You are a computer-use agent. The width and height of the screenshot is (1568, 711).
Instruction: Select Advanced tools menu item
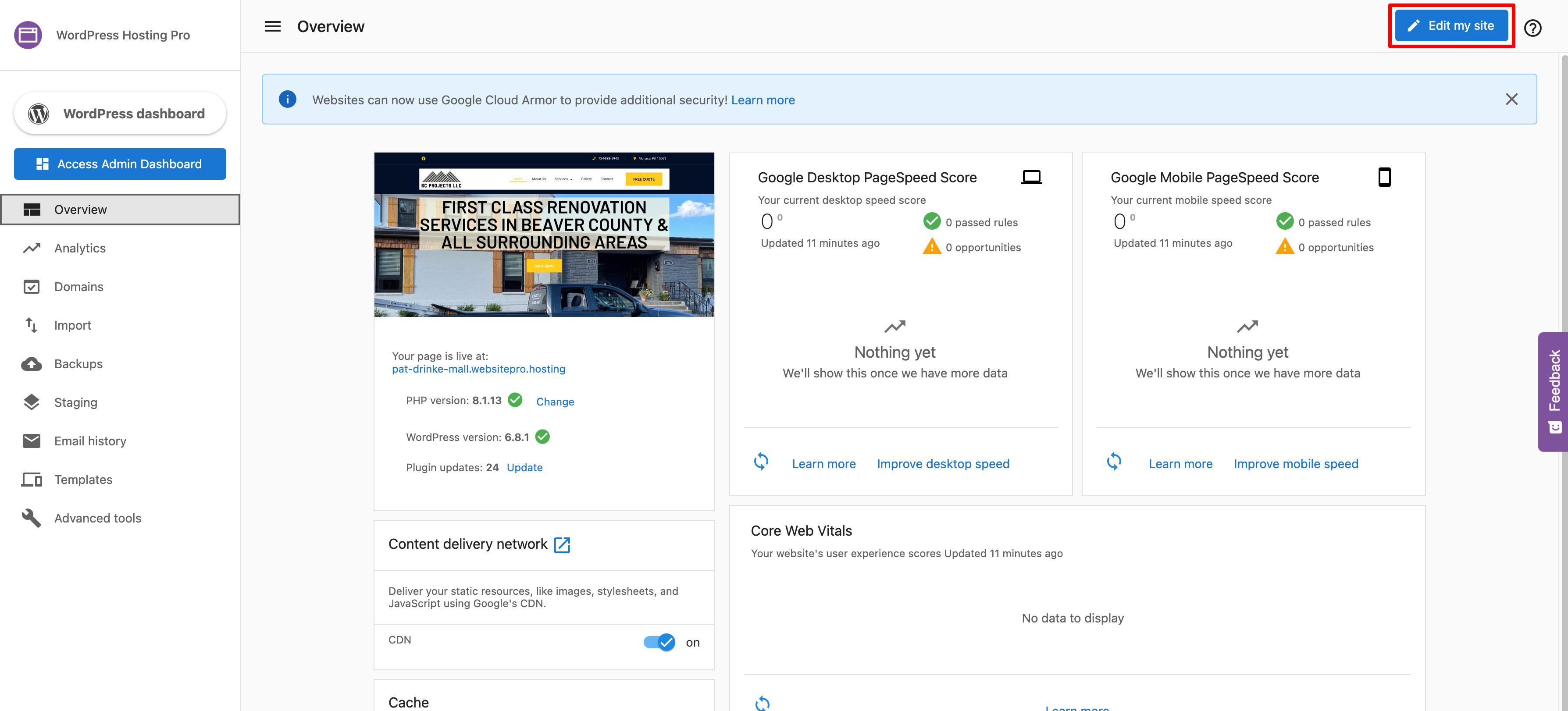97,518
